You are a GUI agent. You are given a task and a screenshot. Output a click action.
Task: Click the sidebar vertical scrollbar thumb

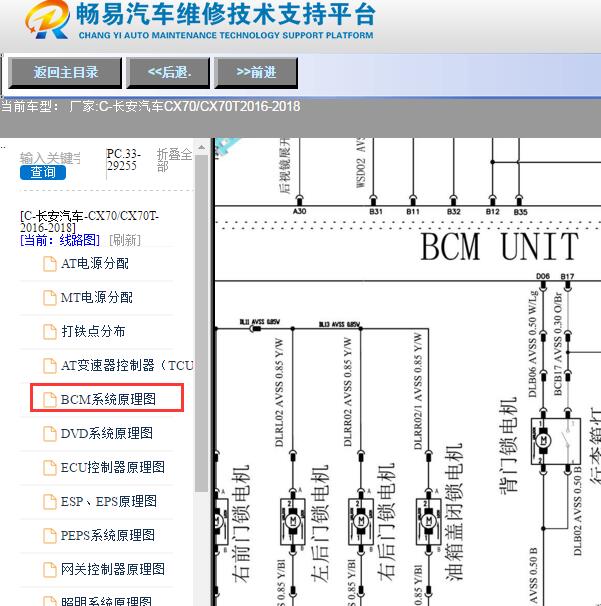[201, 323]
